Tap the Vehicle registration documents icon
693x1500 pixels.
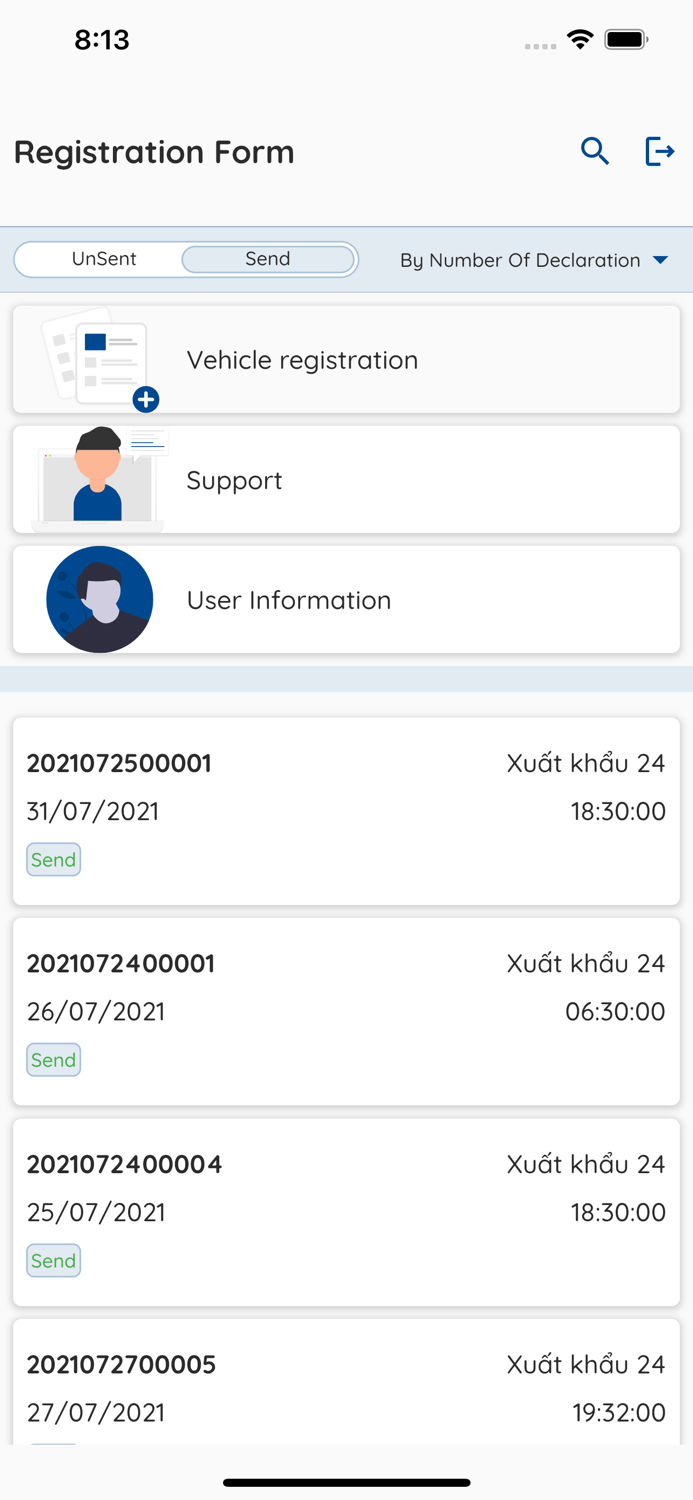point(95,358)
